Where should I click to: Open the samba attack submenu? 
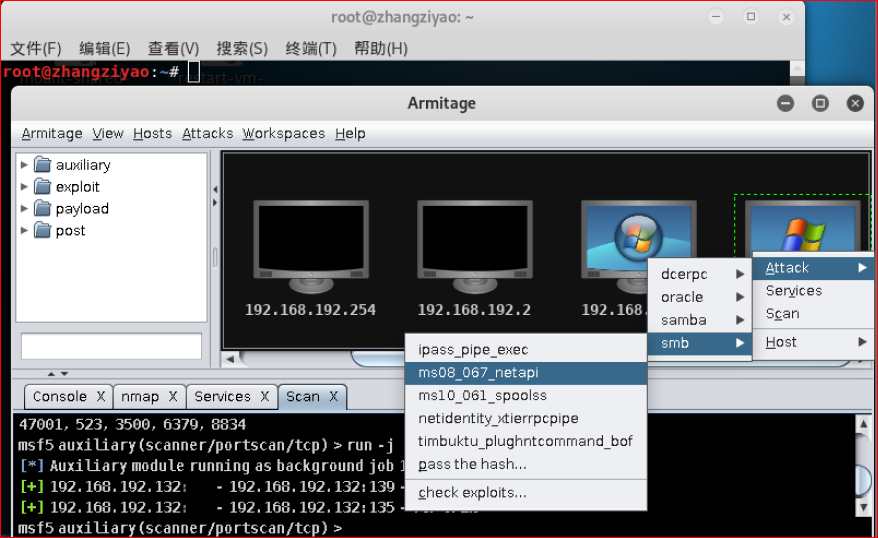coord(699,320)
